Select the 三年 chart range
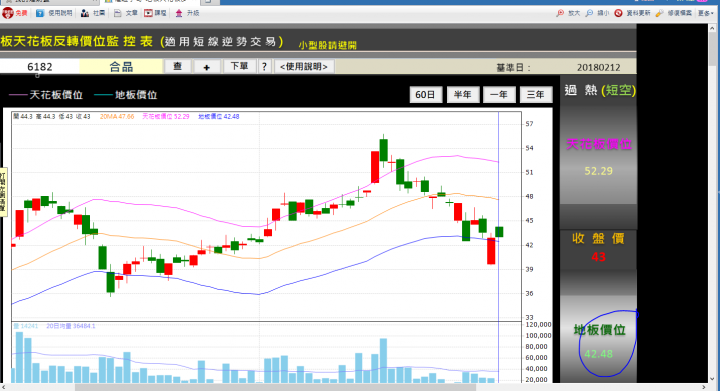Viewport: 720px width, 391px height. coord(535,95)
